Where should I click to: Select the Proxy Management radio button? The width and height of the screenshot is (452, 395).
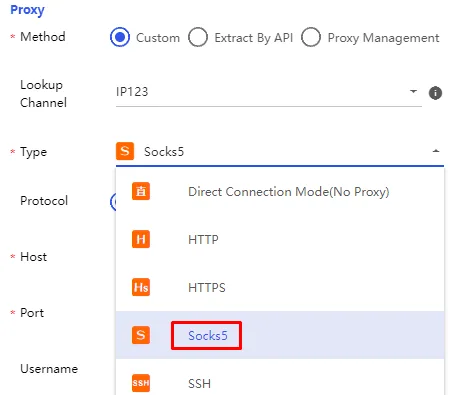(311, 37)
